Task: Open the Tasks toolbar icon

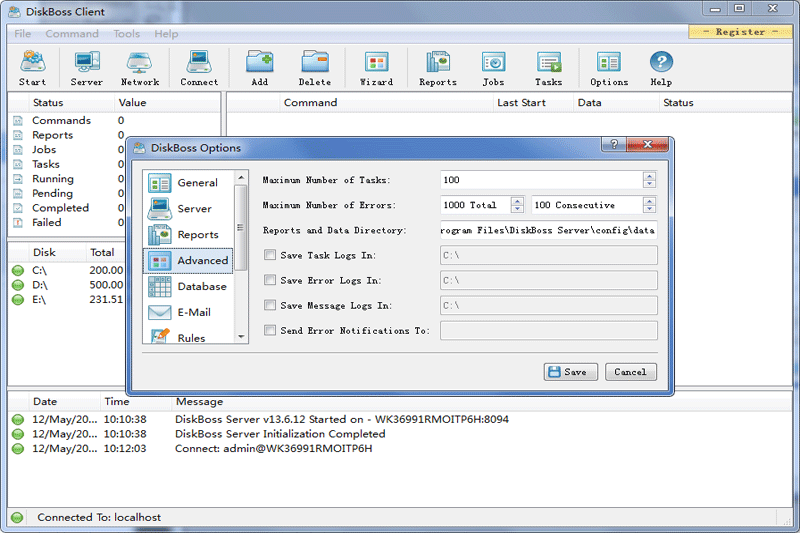Action: [x=548, y=68]
